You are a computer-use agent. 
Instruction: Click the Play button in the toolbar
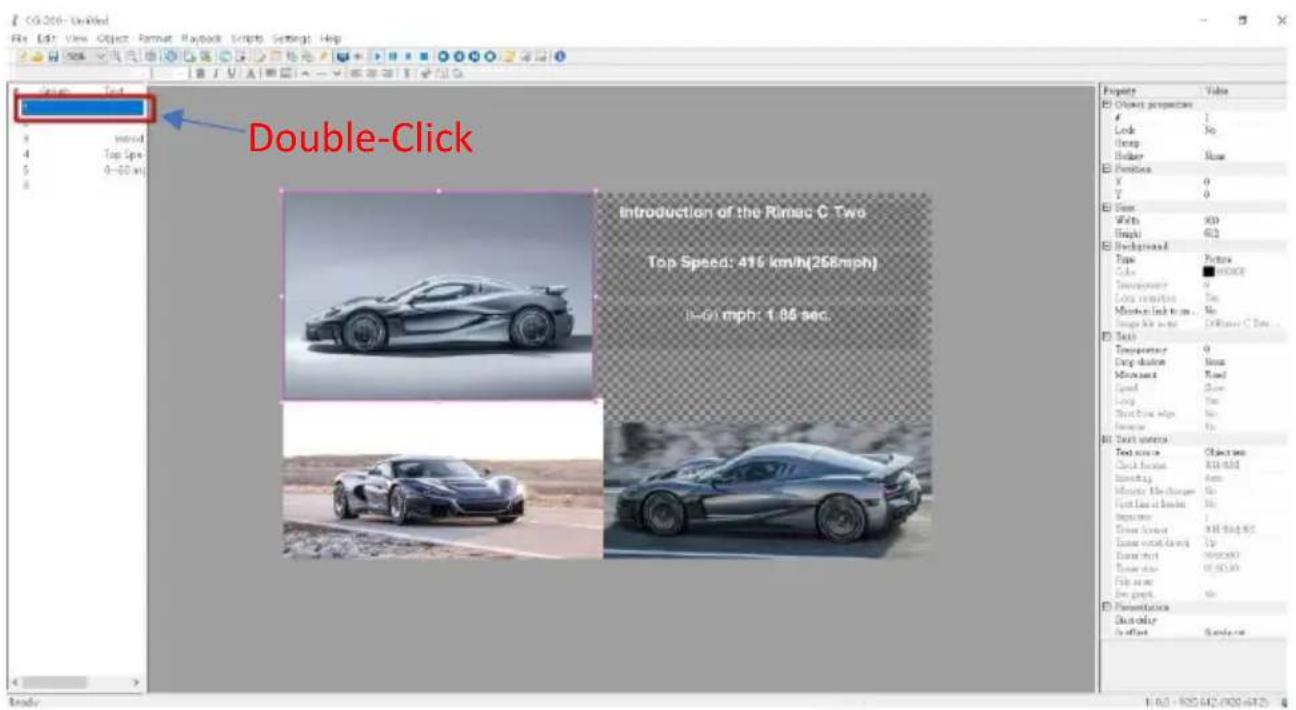coord(378,57)
